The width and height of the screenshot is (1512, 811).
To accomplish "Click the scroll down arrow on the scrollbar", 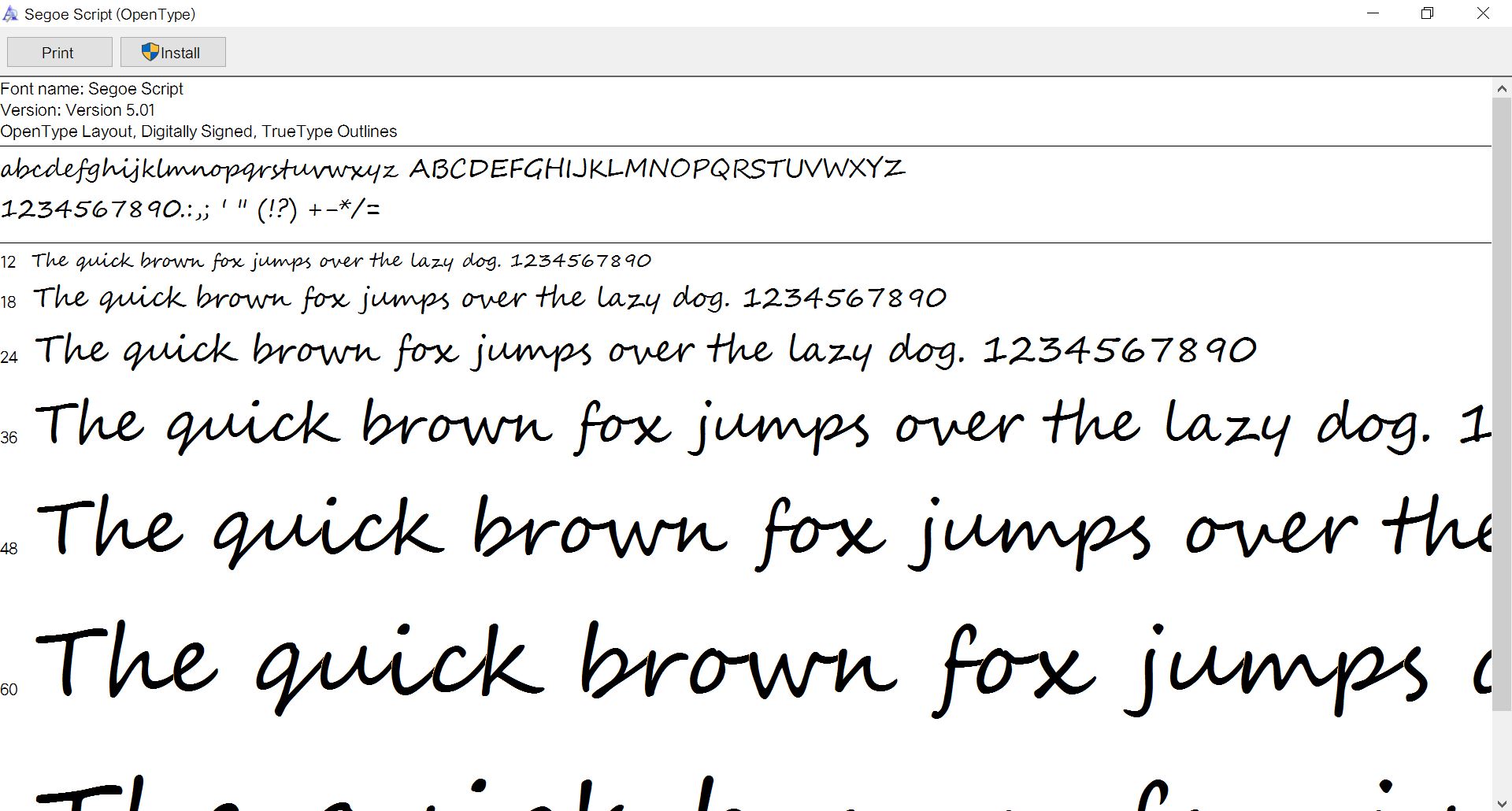I will pos(1502,802).
